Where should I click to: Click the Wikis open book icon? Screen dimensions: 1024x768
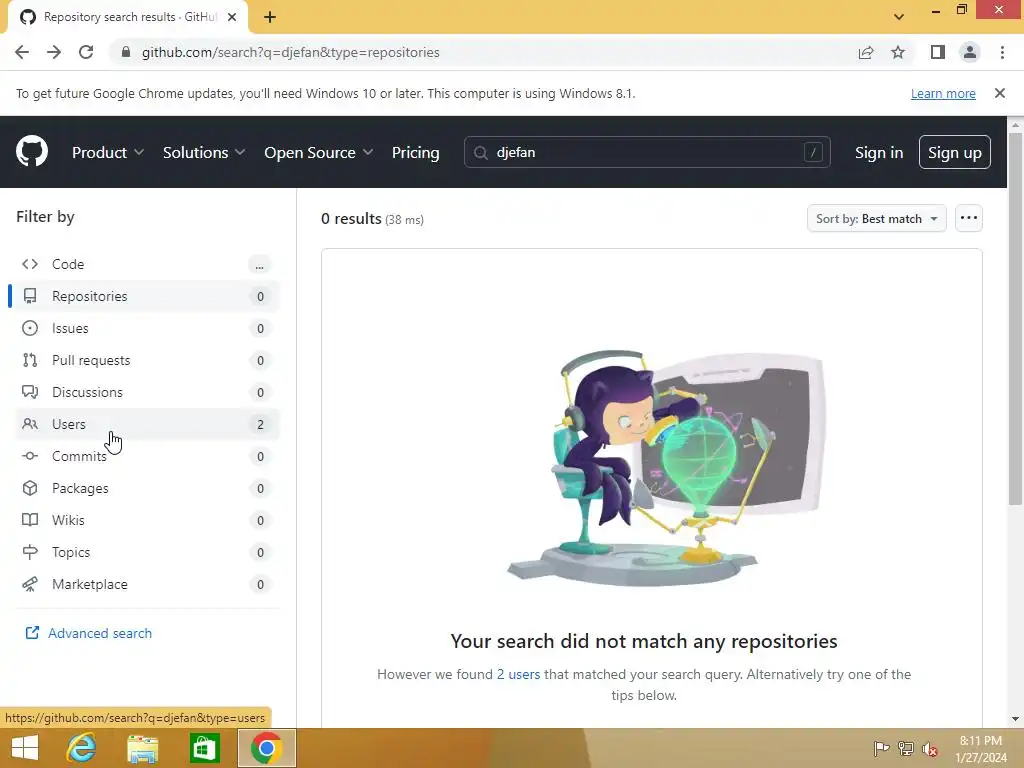30,520
